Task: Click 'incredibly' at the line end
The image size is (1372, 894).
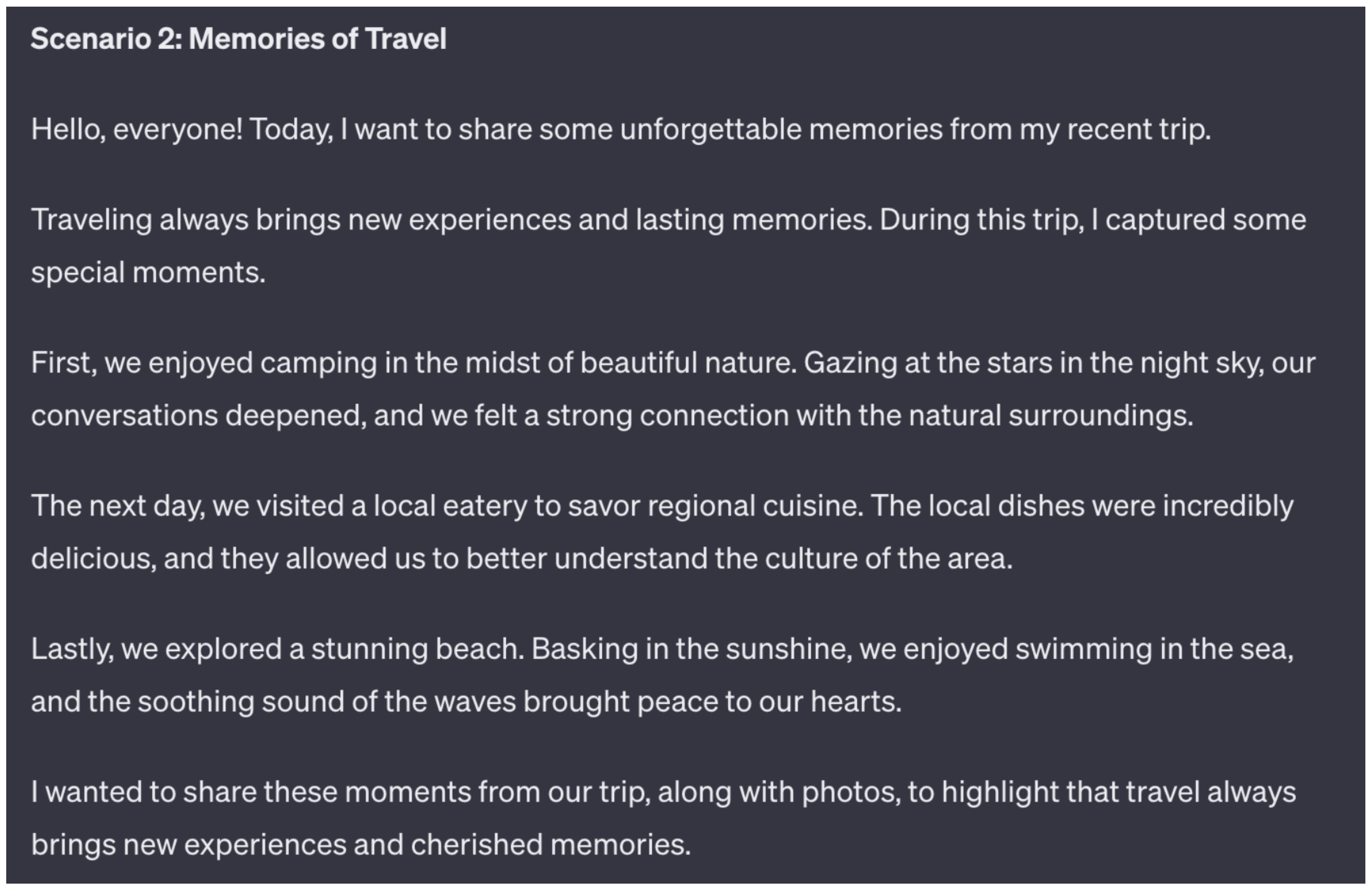Action: (1228, 506)
